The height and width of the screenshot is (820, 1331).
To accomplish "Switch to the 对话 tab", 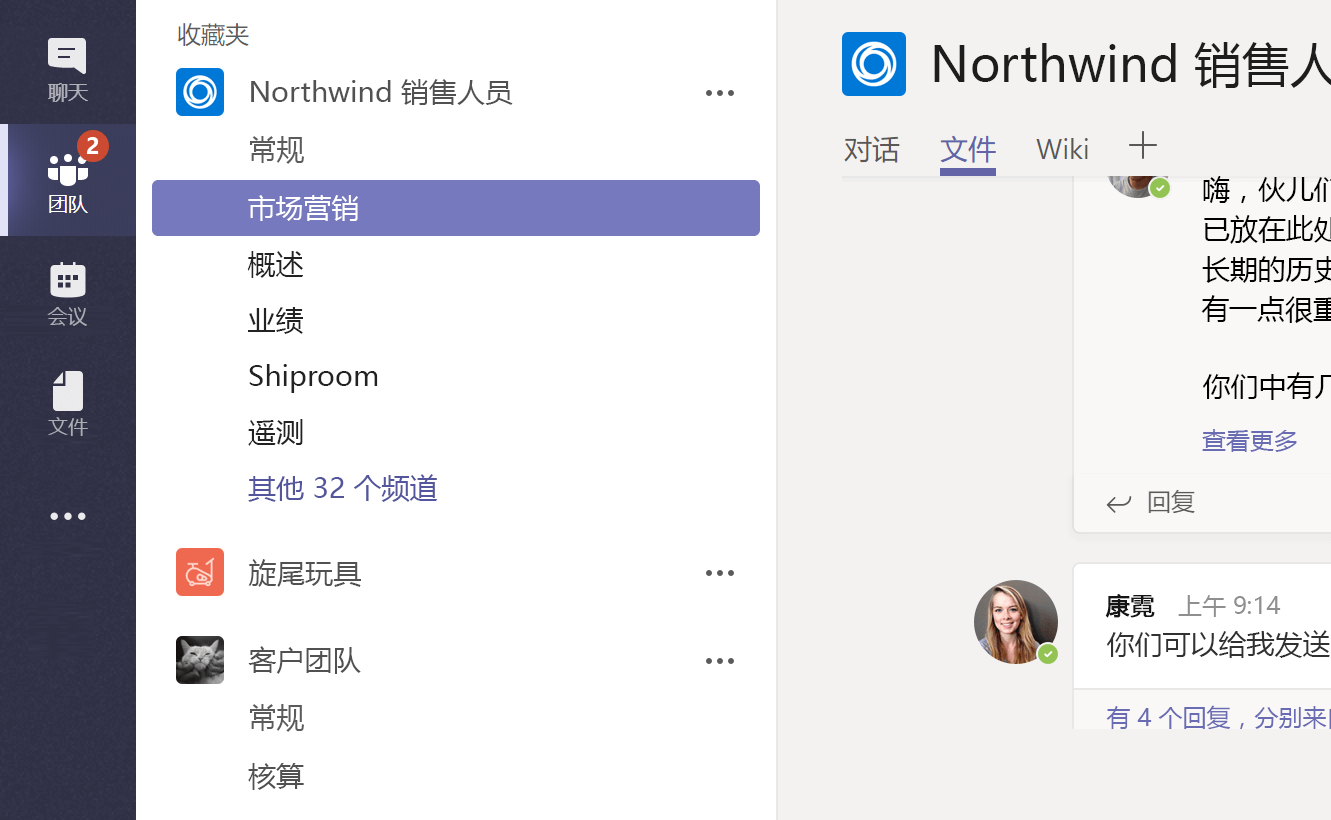I will (871, 149).
